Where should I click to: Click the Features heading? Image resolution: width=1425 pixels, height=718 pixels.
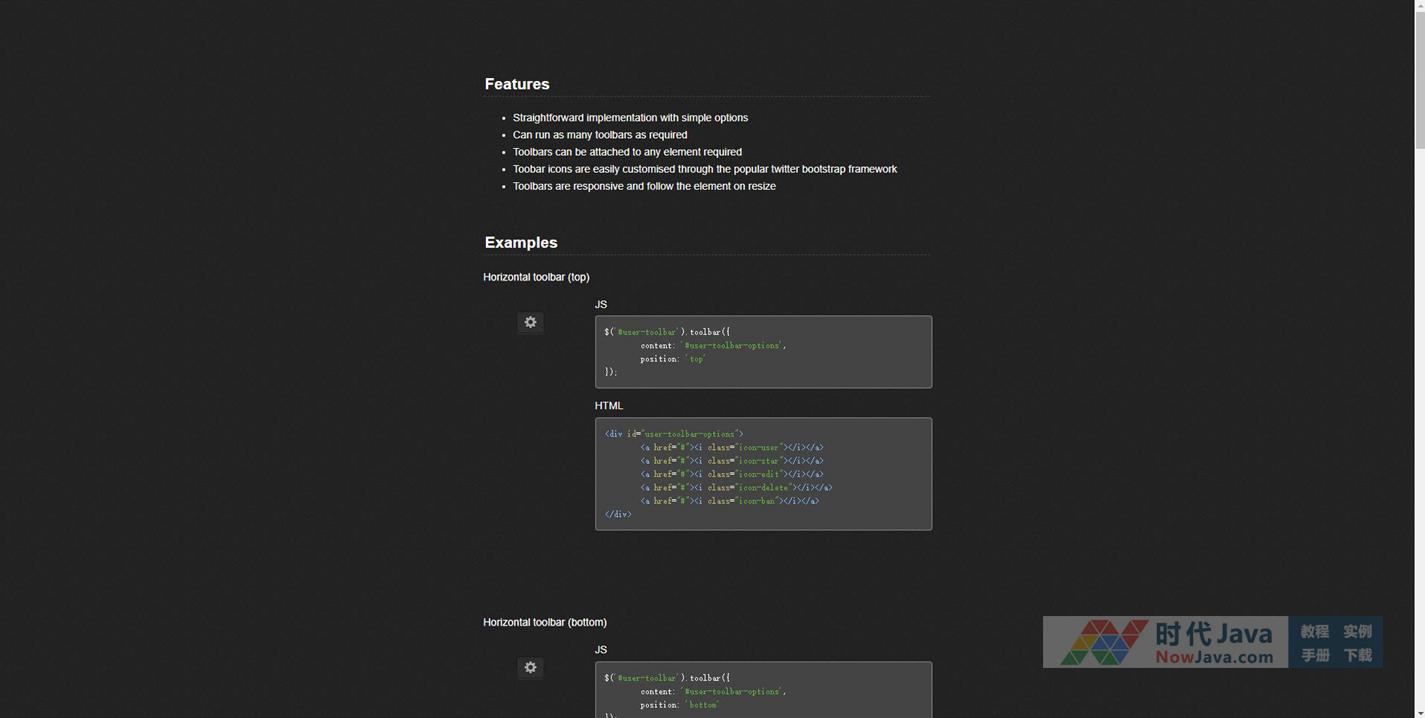pyautogui.click(x=517, y=84)
